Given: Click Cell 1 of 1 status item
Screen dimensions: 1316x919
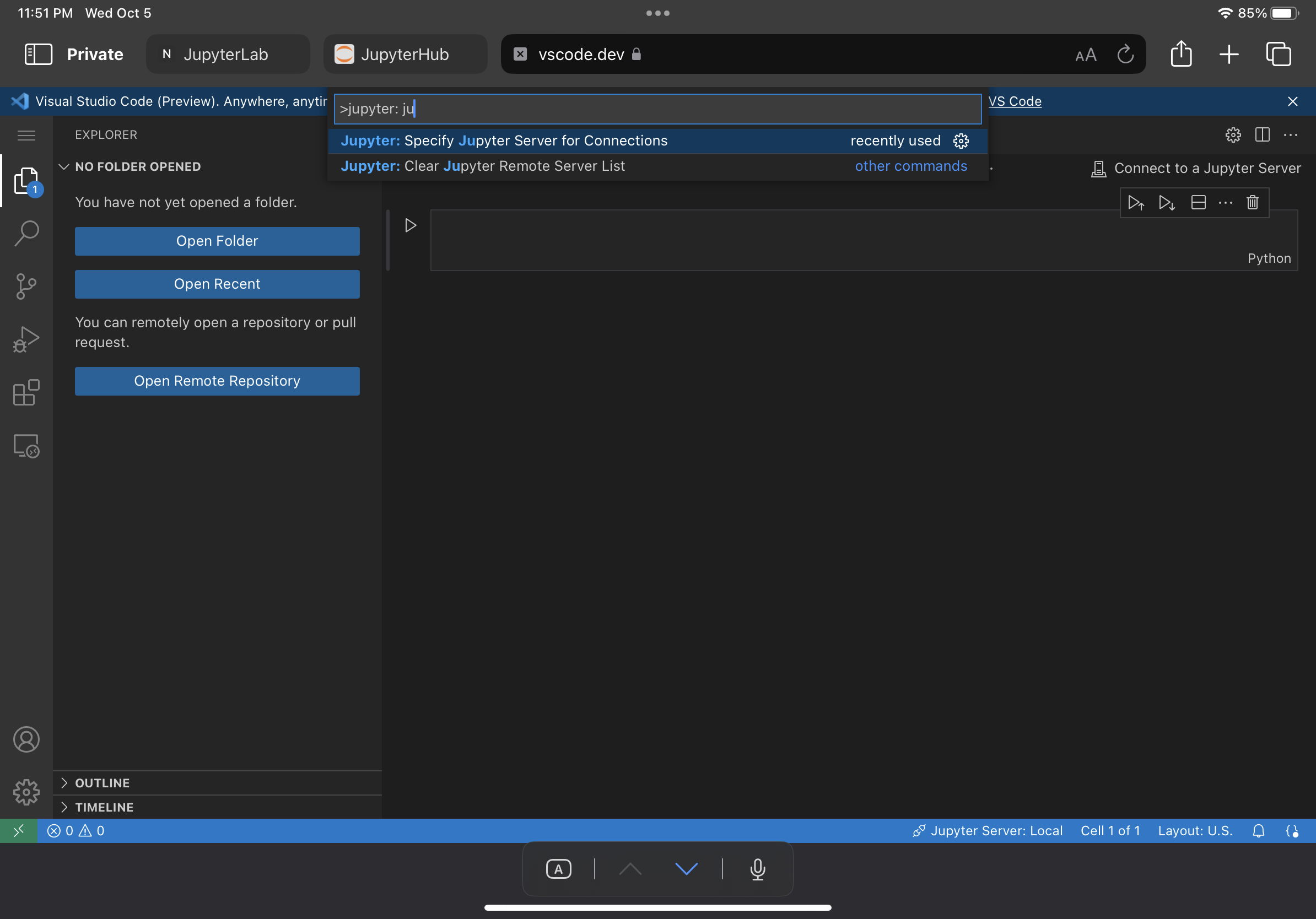Looking at the screenshot, I should [x=1110, y=831].
